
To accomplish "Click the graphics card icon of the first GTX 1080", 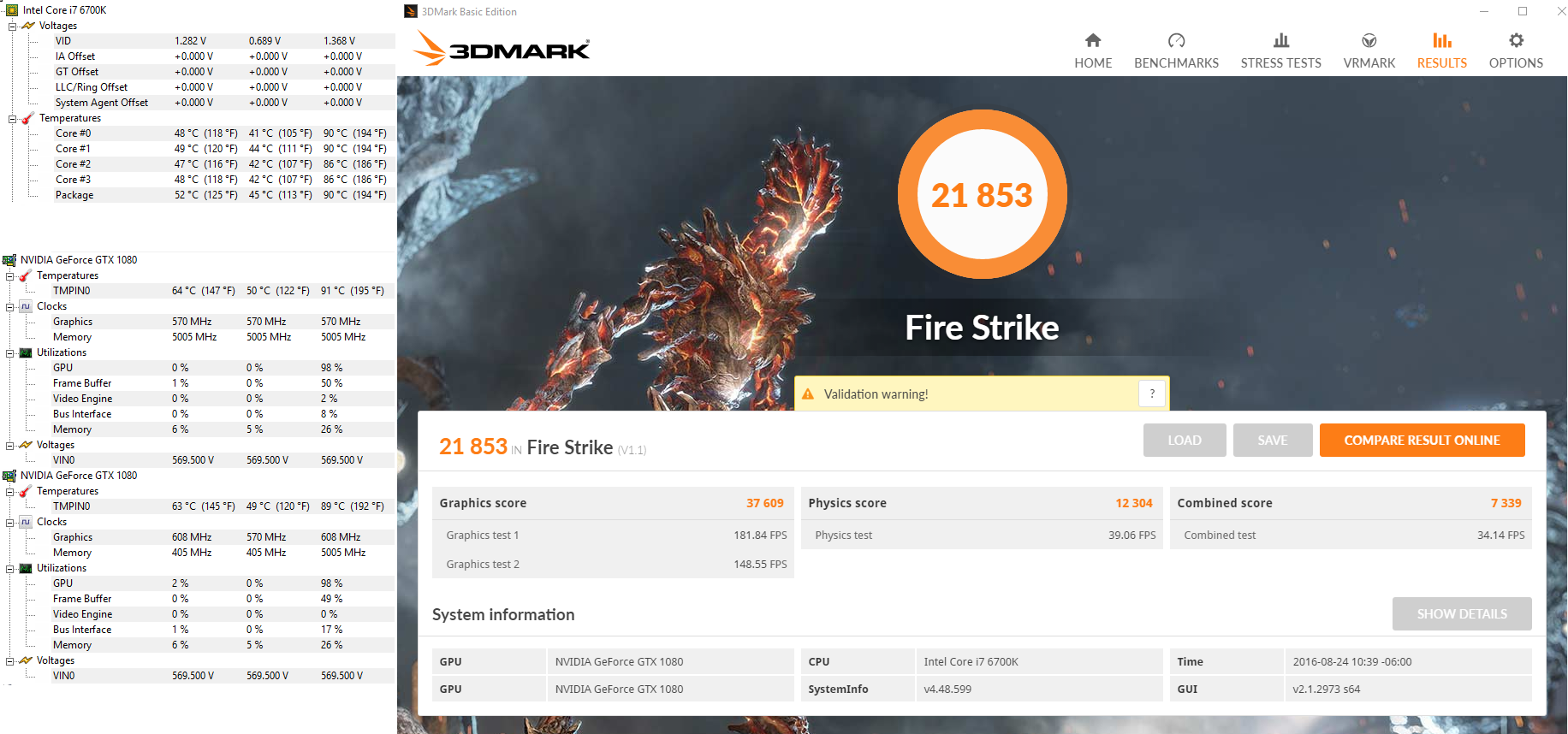I will (x=9, y=260).
